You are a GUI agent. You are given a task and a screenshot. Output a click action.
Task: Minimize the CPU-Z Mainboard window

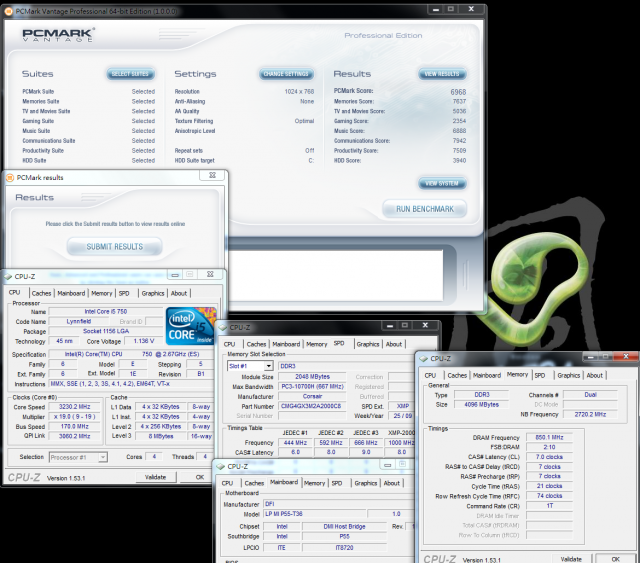click(388, 464)
